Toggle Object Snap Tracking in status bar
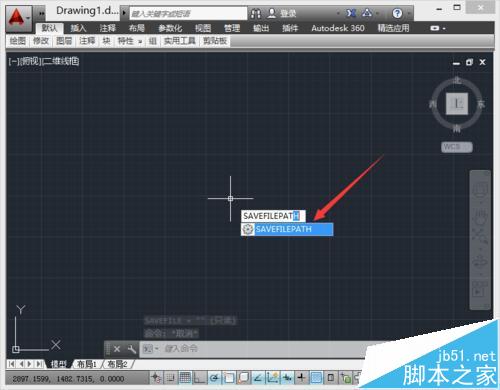 coord(258,378)
